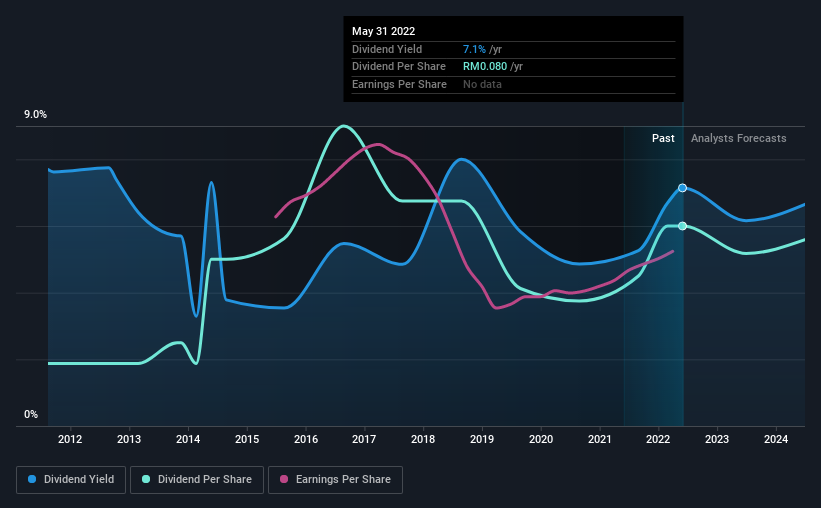Toggle the Dividend Yield legend button
Image resolution: width=821 pixels, height=508 pixels.
point(71,480)
